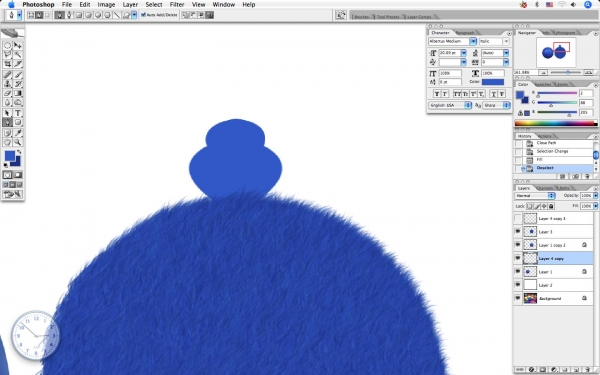Screen dimensions: 600x375
Task: Open the Select menu
Action: 154,5
